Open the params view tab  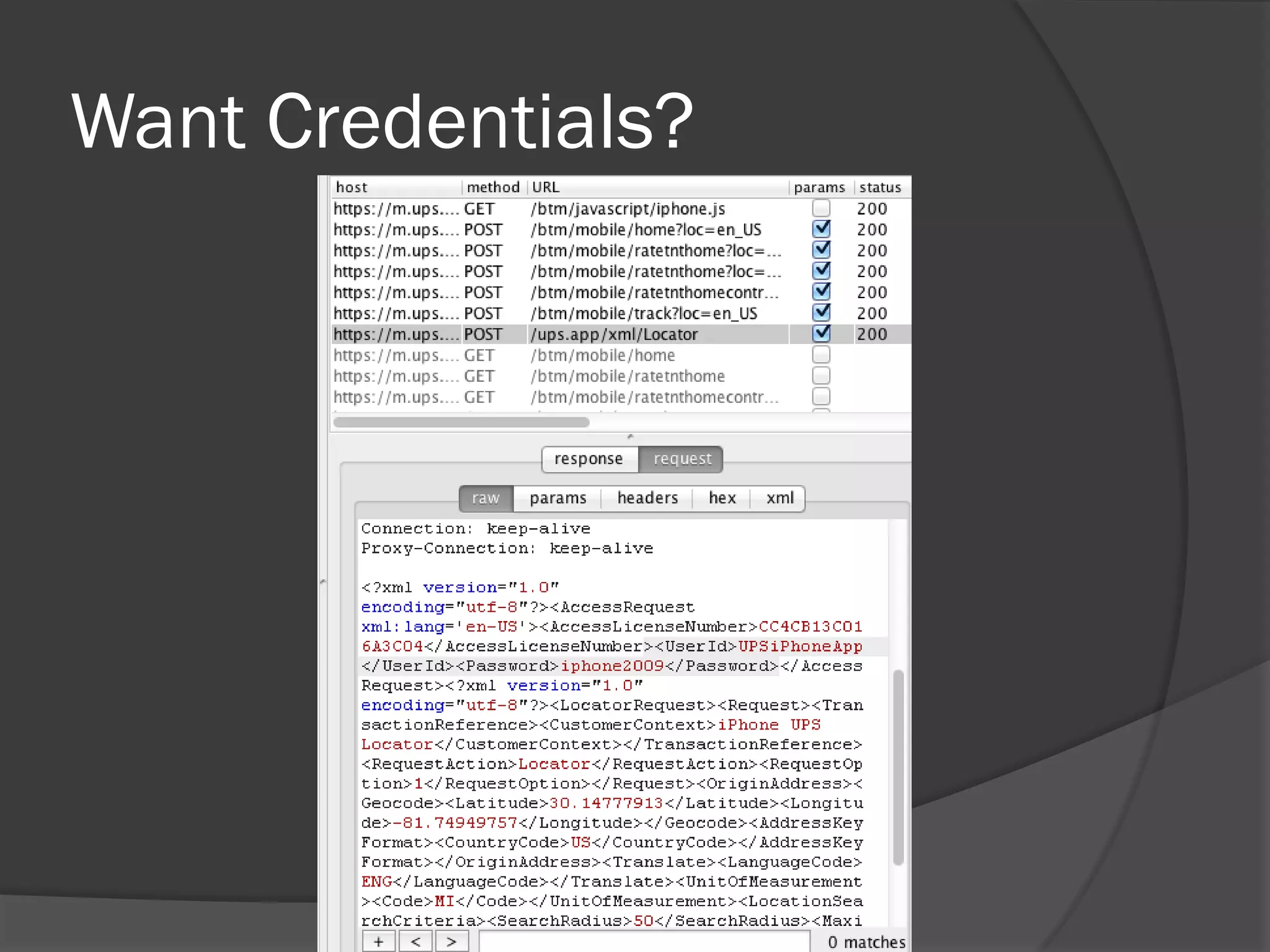[557, 499]
